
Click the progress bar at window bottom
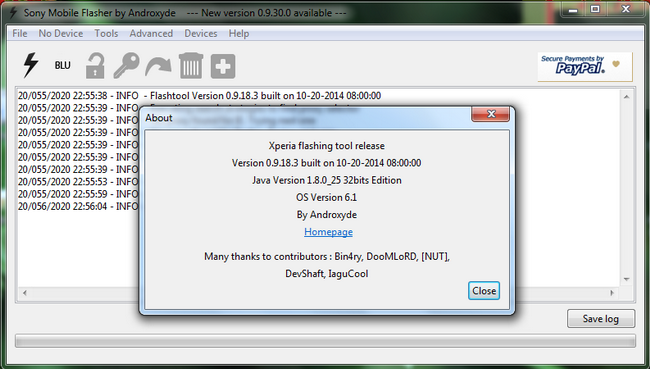325,341
